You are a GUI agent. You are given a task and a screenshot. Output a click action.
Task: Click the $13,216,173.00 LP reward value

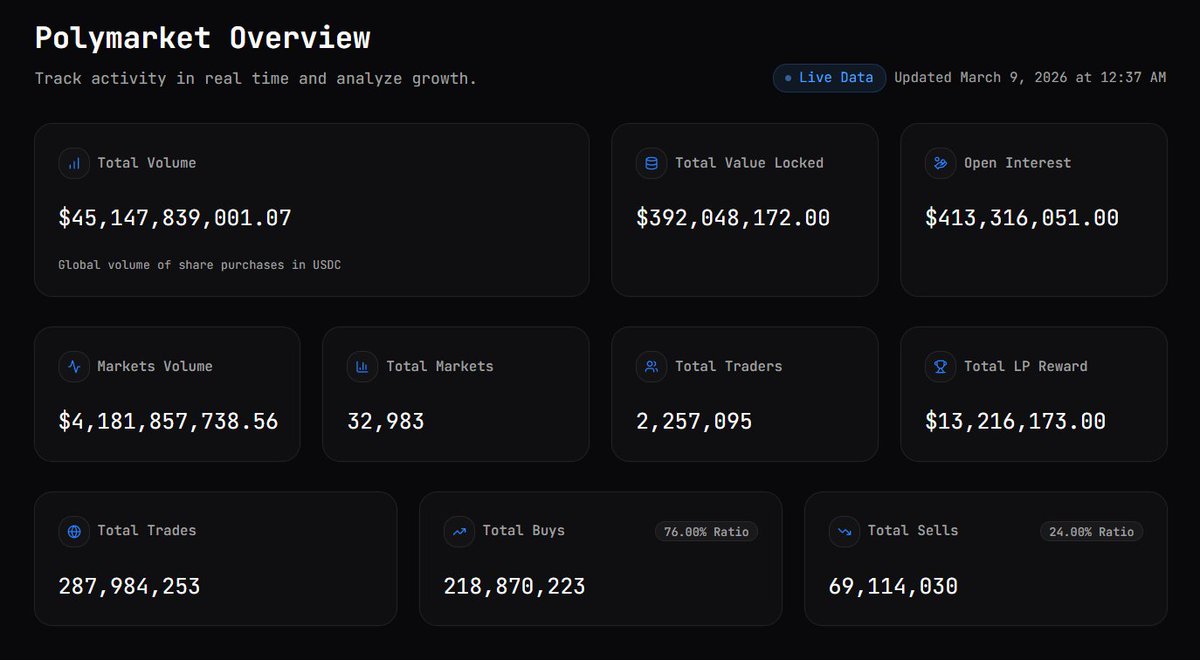[x=1015, y=421]
